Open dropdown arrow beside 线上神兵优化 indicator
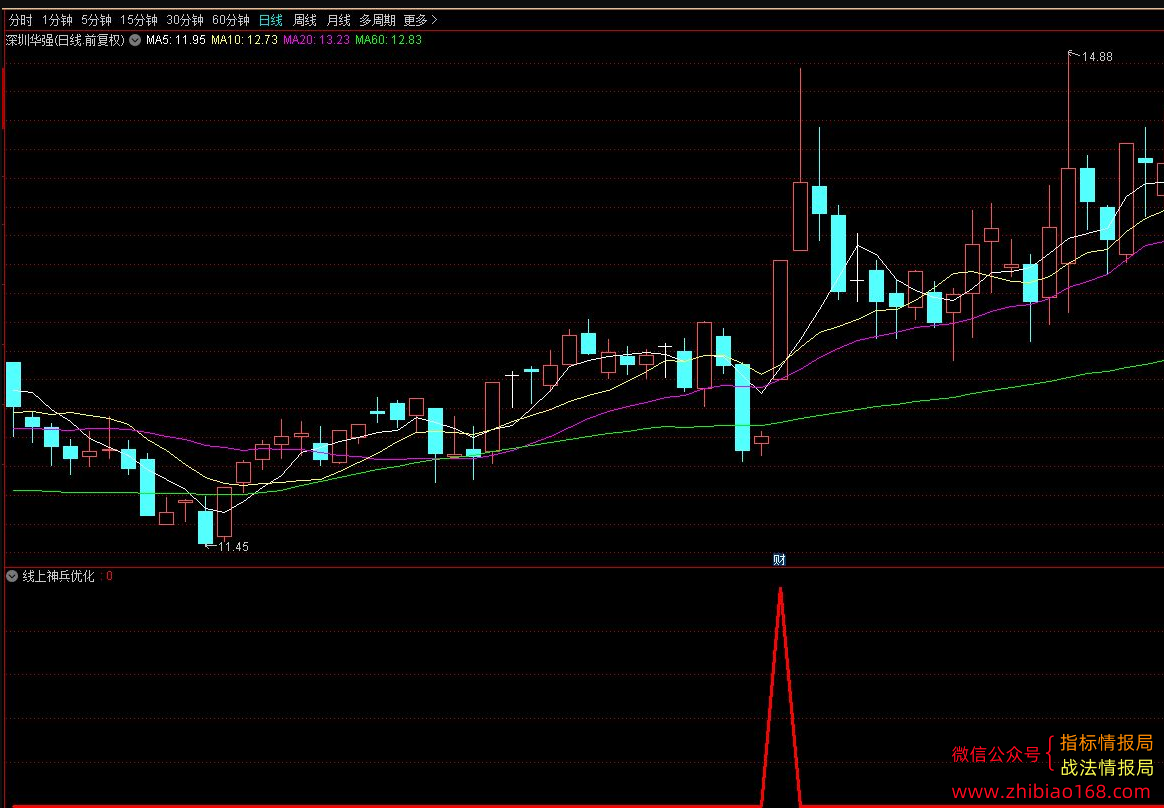The width and height of the screenshot is (1164, 808). pos(12,576)
